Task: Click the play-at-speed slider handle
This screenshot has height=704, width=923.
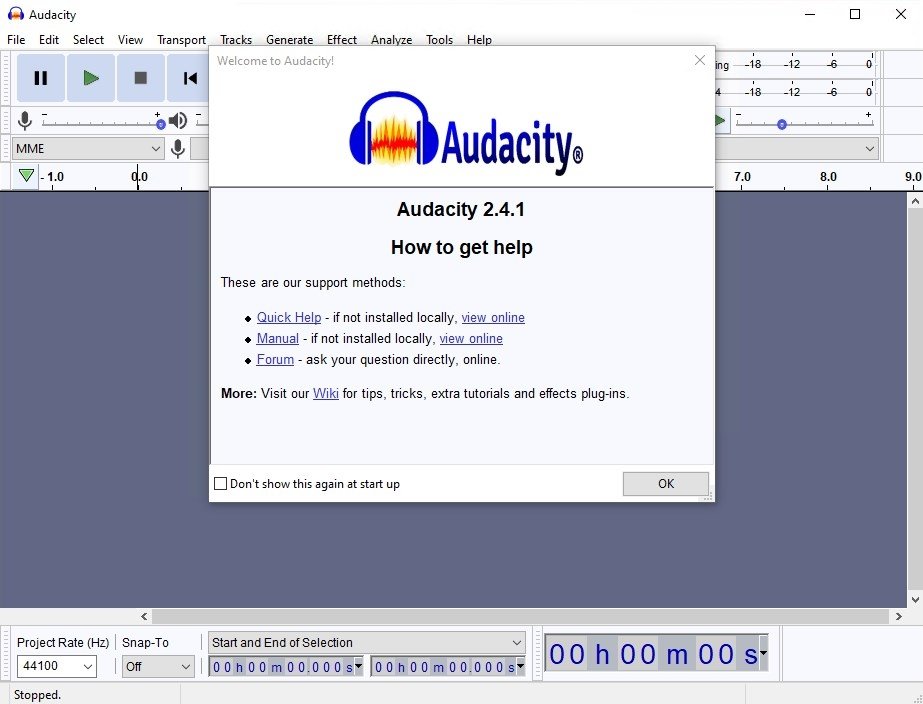Action: point(782,124)
